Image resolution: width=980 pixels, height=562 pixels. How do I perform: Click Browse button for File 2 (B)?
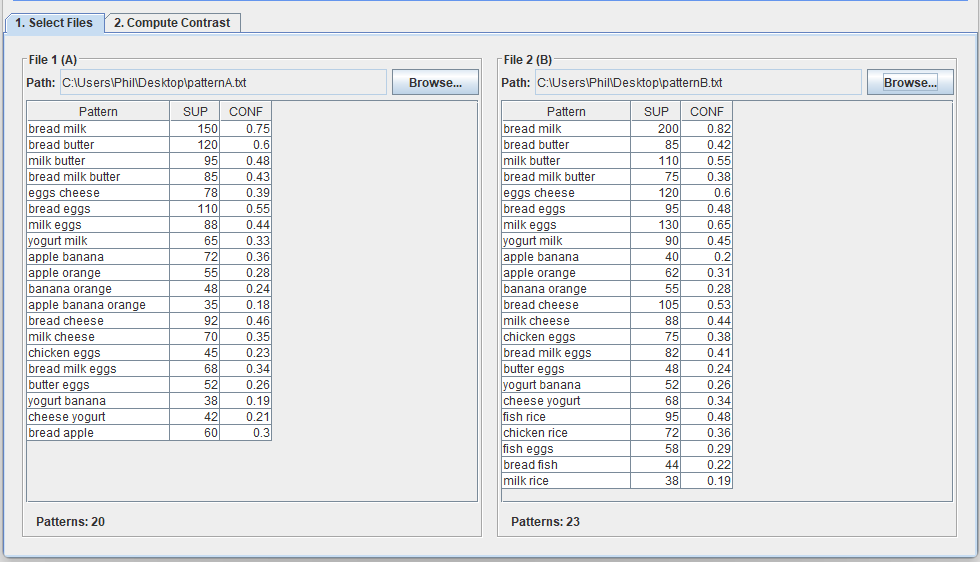click(x=910, y=83)
